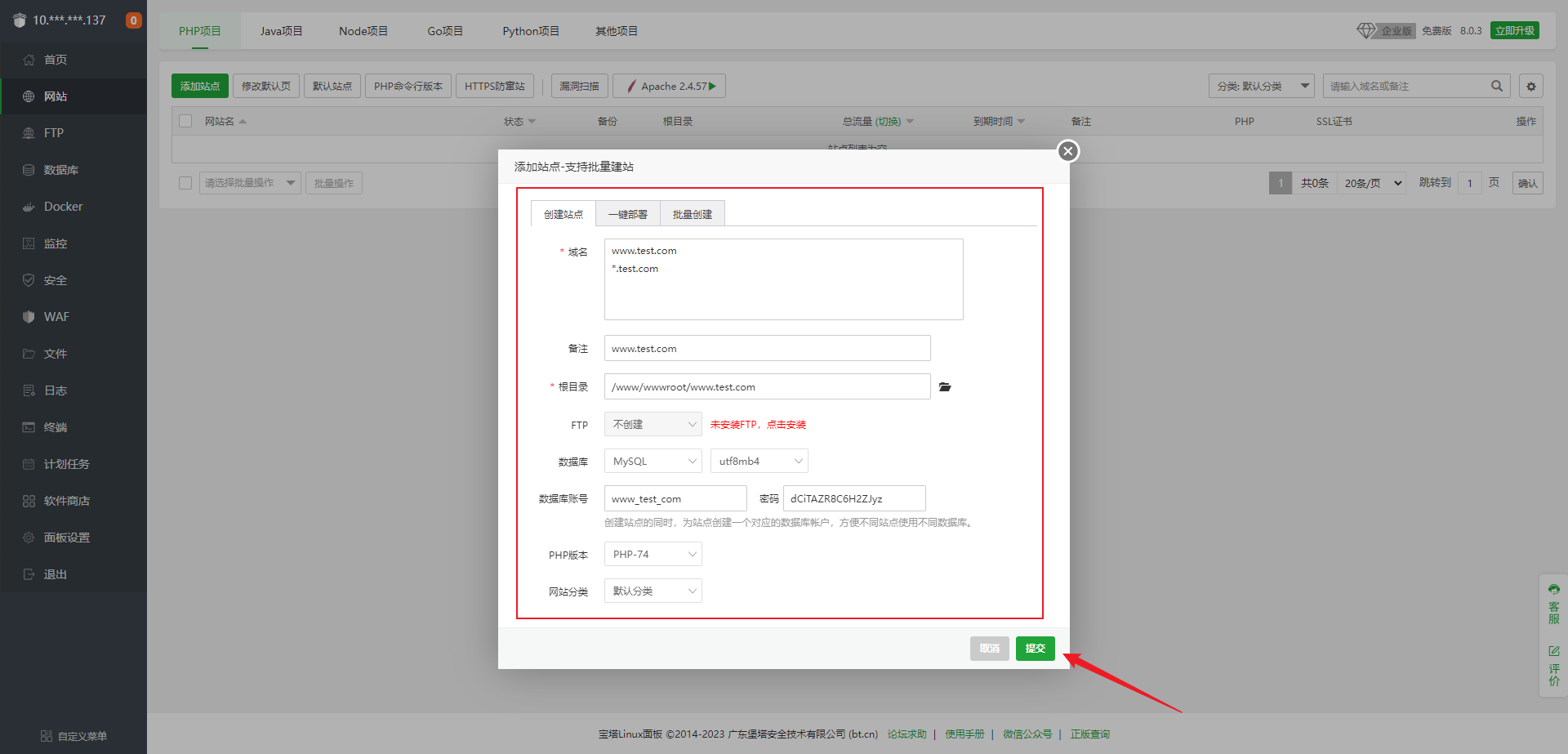Open the 分类: 默认分类 filter dropdown
Screen dimensions: 1568x754
coord(1262,86)
